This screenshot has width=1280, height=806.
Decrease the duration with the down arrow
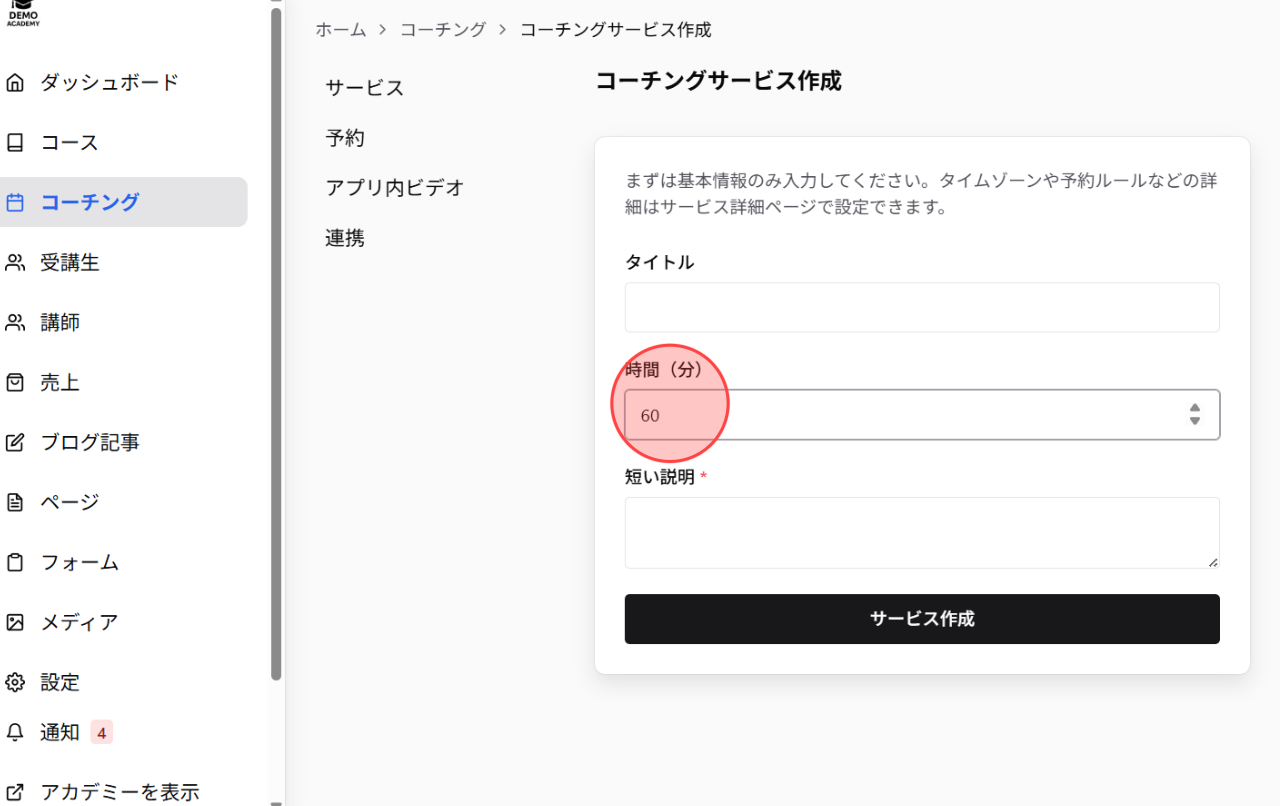tap(1195, 421)
